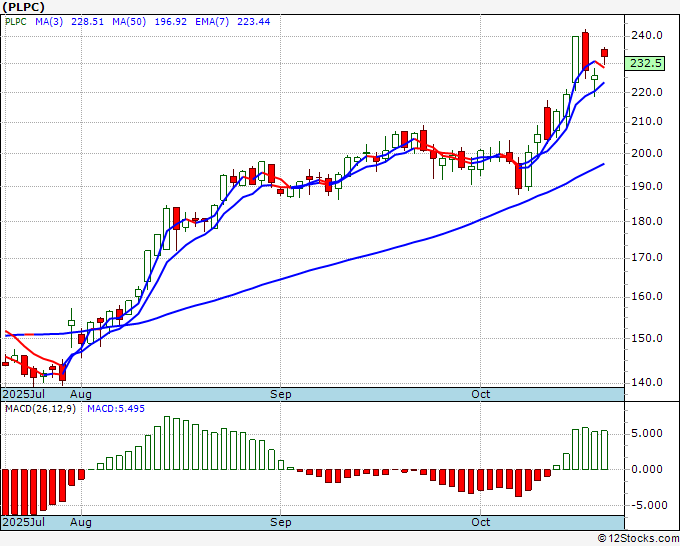Click 2025Jul on the MACD panel date axis
The height and width of the screenshot is (546, 680).
coord(23,522)
